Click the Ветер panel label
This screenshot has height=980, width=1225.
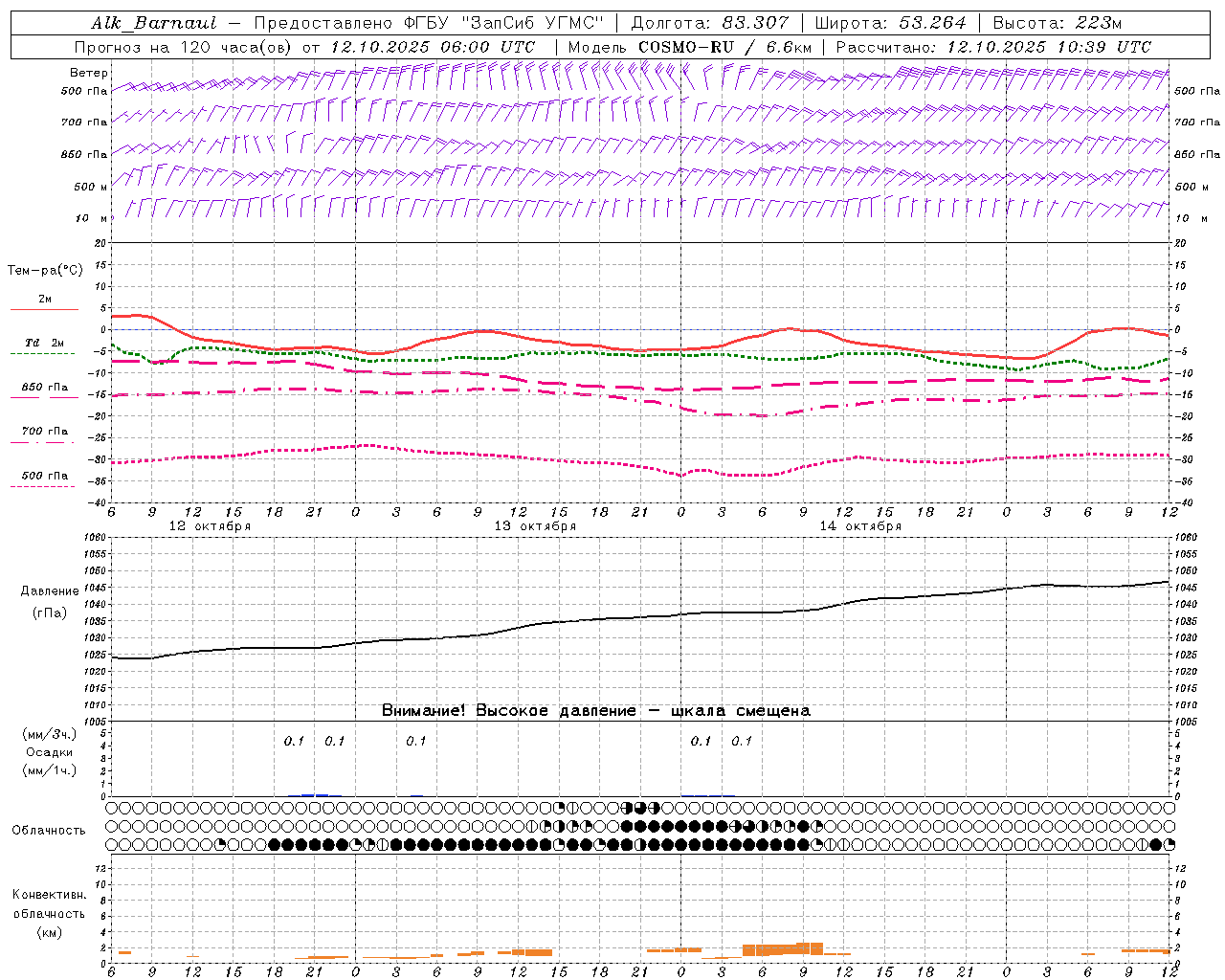[89, 73]
